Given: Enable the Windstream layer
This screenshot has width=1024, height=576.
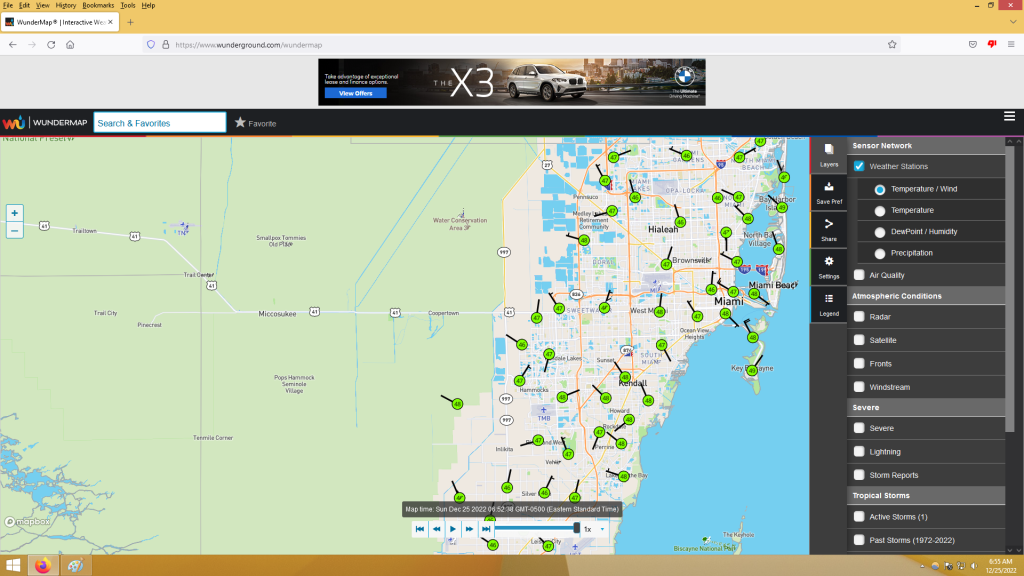Looking at the screenshot, I should point(859,387).
